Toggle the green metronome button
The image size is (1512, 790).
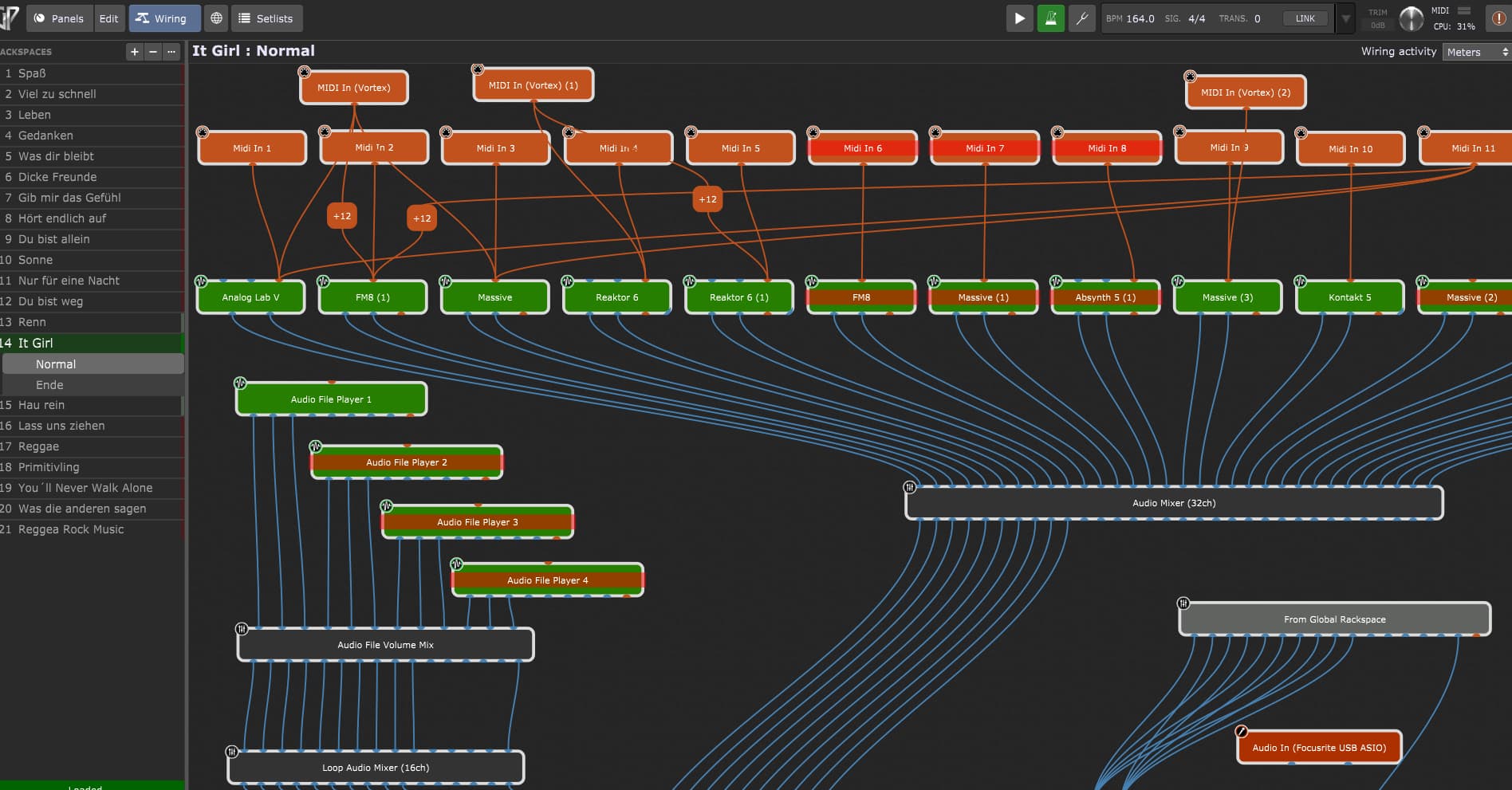click(1050, 18)
